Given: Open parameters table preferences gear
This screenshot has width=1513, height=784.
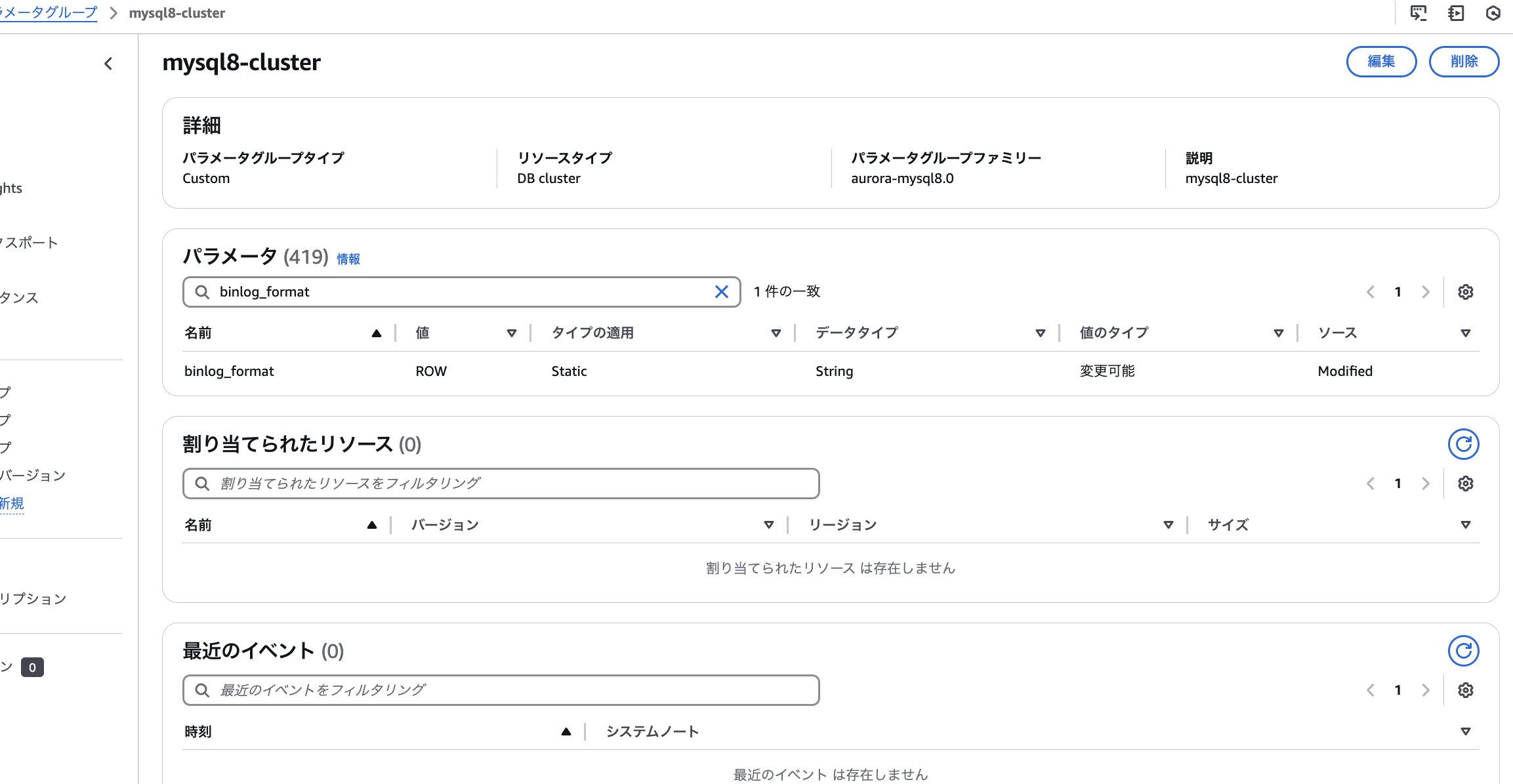Looking at the screenshot, I should [x=1465, y=292].
